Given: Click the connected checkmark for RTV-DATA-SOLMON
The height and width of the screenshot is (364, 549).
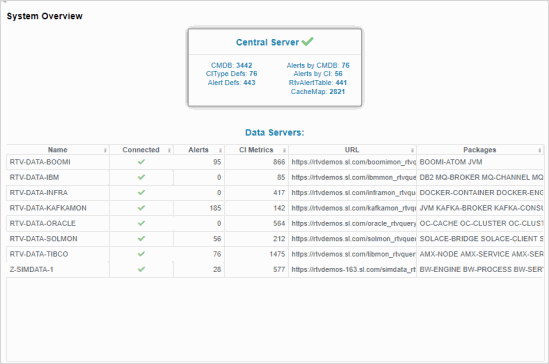Looking at the screenshot, I should [x=141, y=239].
